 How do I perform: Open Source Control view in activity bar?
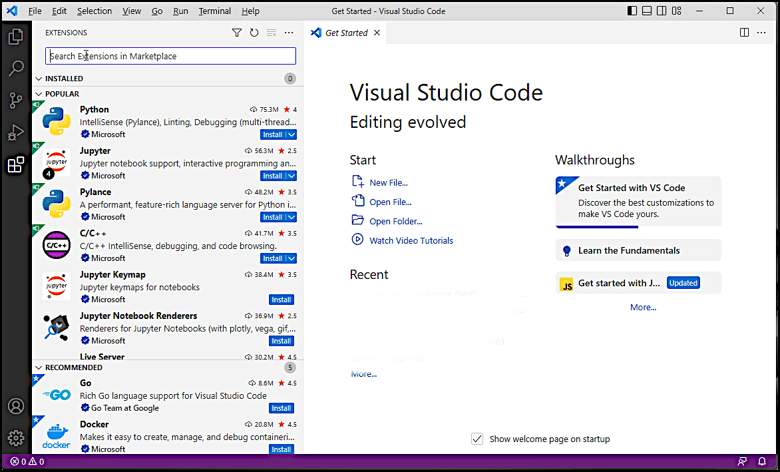pos(16,100)
